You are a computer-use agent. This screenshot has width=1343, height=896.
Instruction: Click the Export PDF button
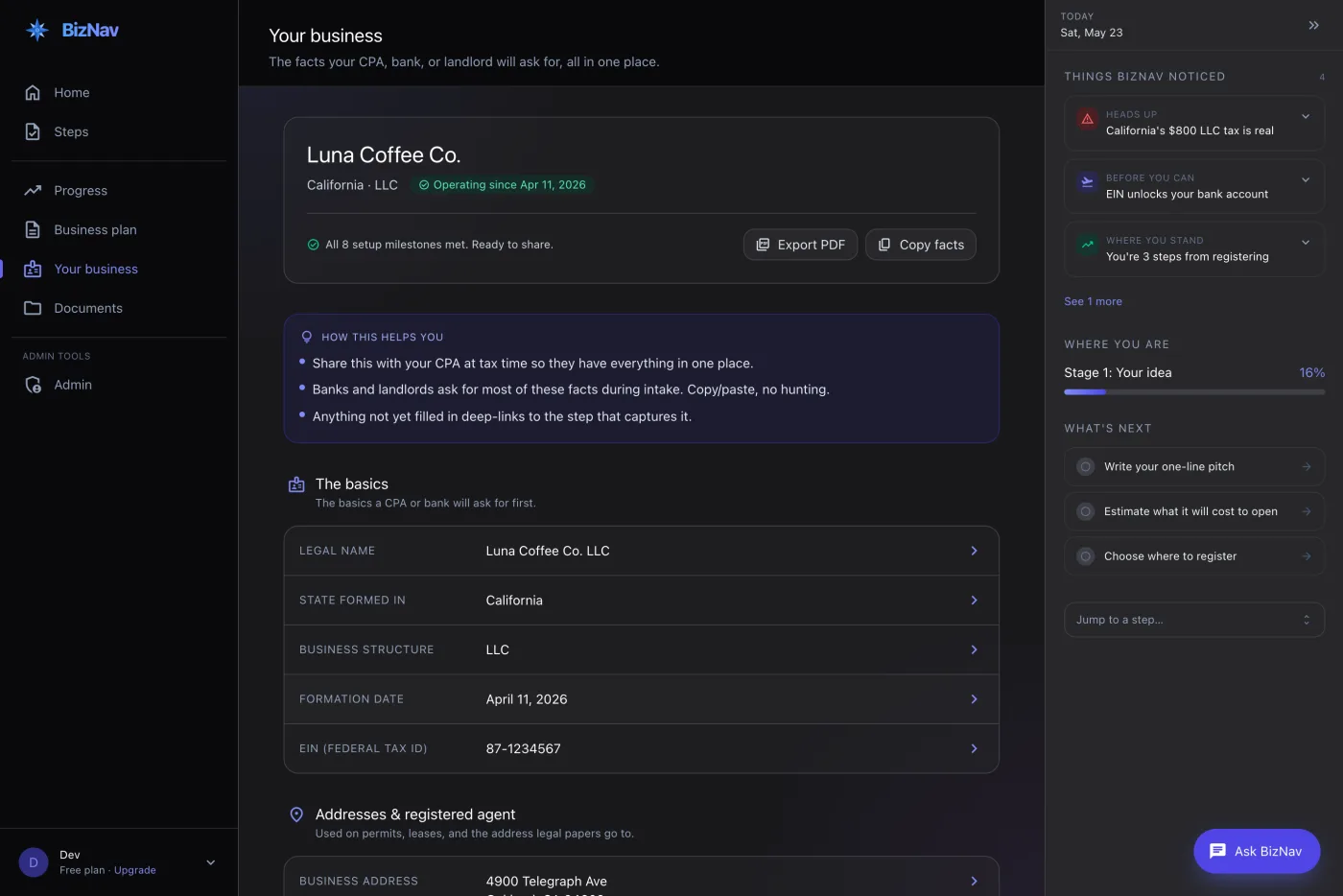point(800,245)
